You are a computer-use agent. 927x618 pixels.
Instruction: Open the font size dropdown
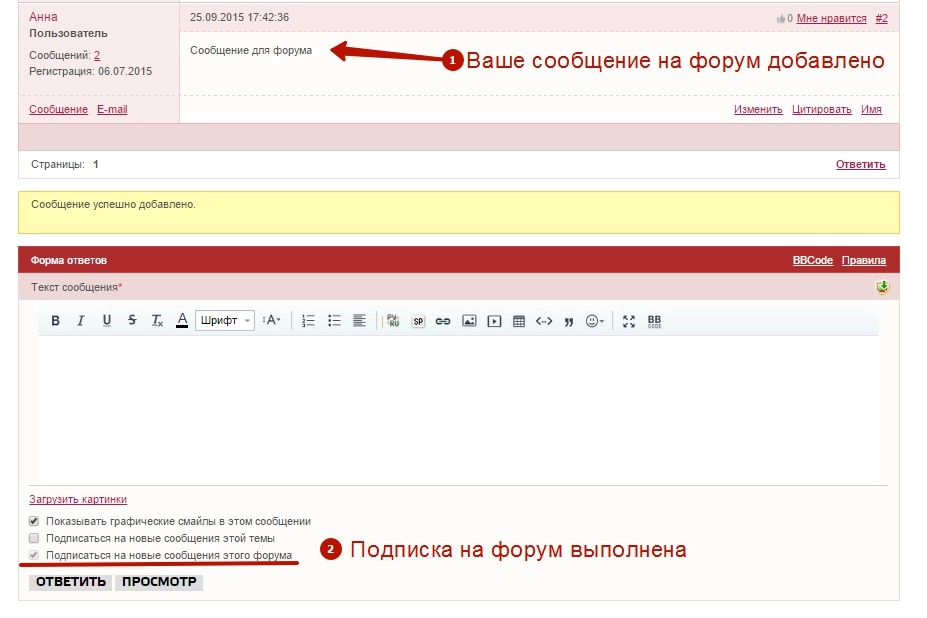point(272,321)
